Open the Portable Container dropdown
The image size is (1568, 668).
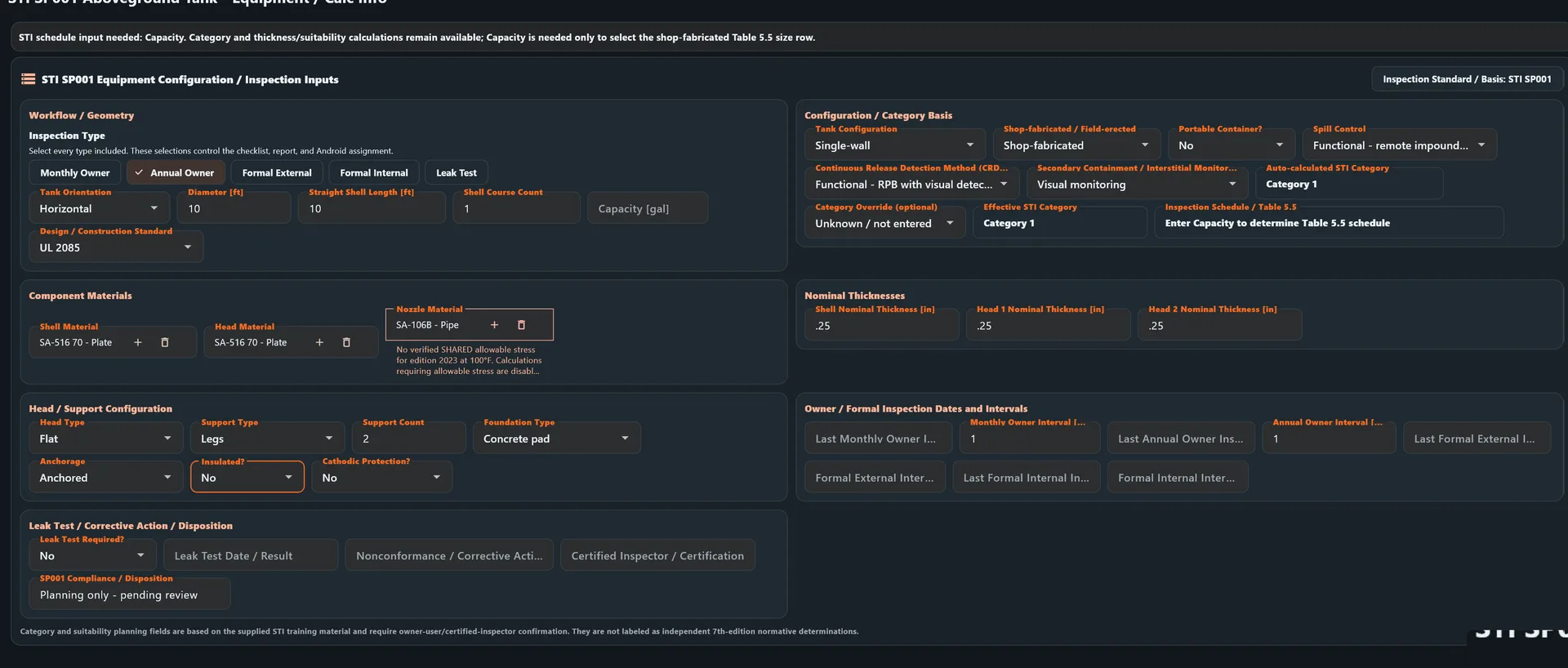[x=1232, y=145]
